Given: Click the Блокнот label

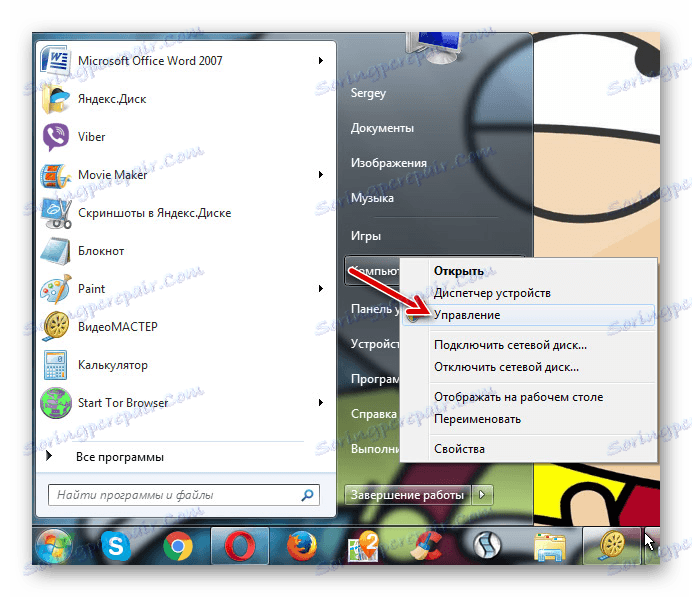Looking at the screenshot, I should (x=101, y=251).
